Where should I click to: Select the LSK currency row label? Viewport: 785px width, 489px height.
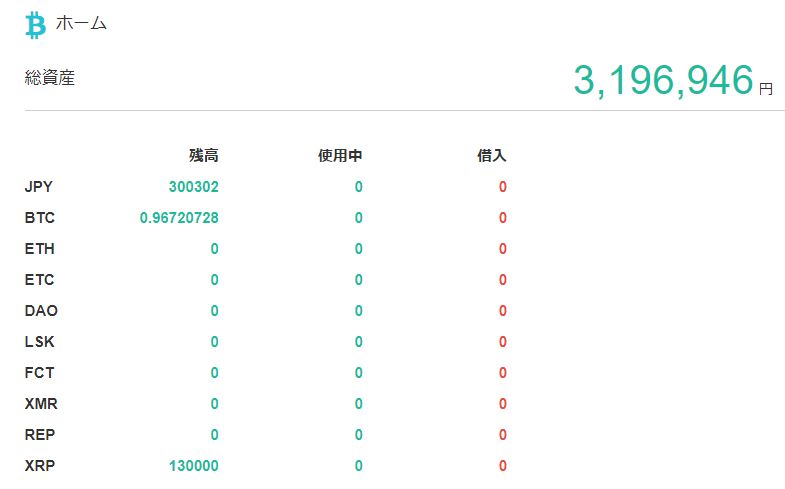(39, 342)
